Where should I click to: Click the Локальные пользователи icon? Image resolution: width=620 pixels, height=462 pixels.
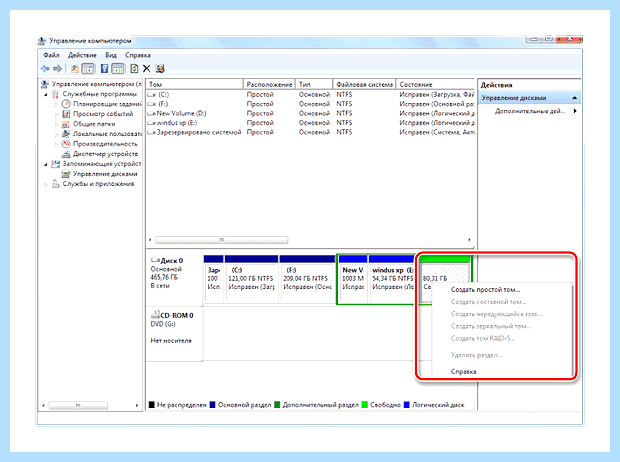66,134
